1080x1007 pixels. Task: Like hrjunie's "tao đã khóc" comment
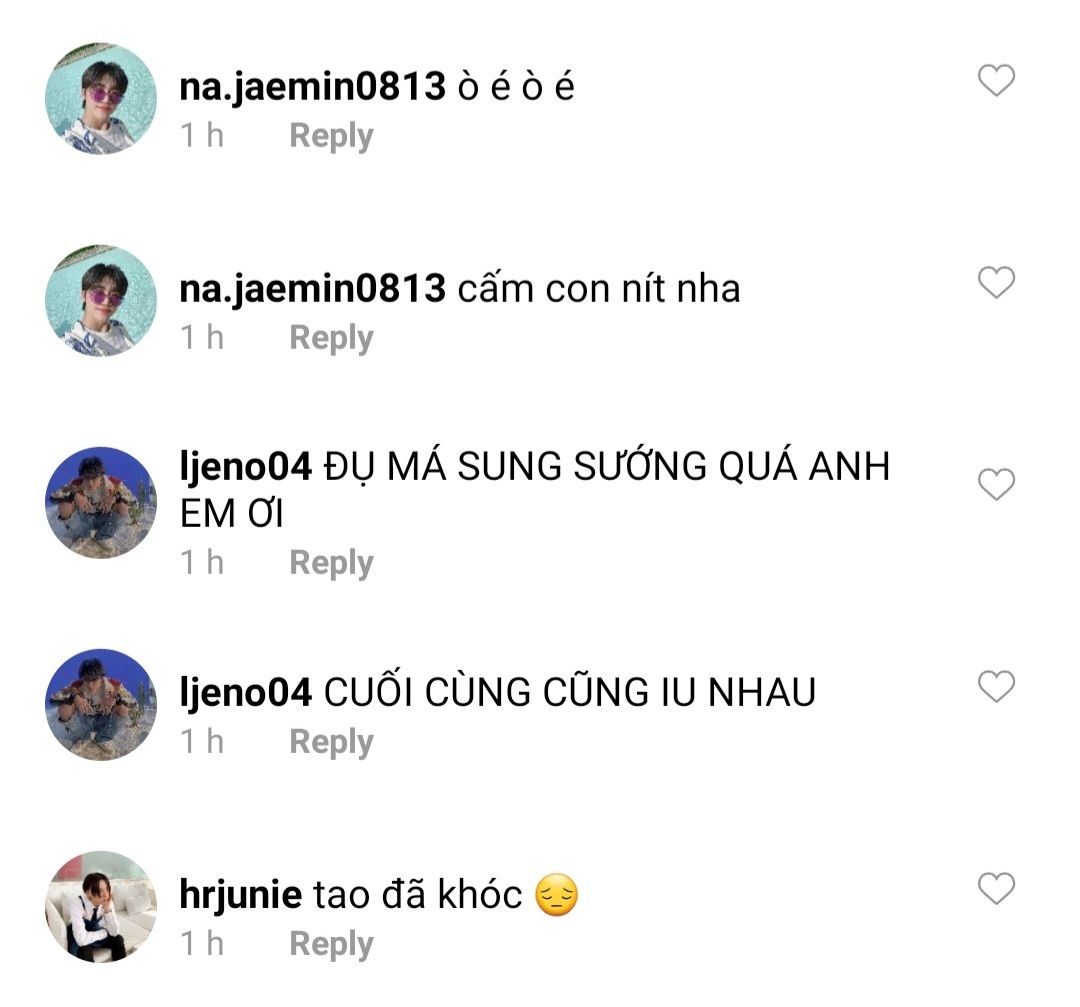click(x=996, y=889)
